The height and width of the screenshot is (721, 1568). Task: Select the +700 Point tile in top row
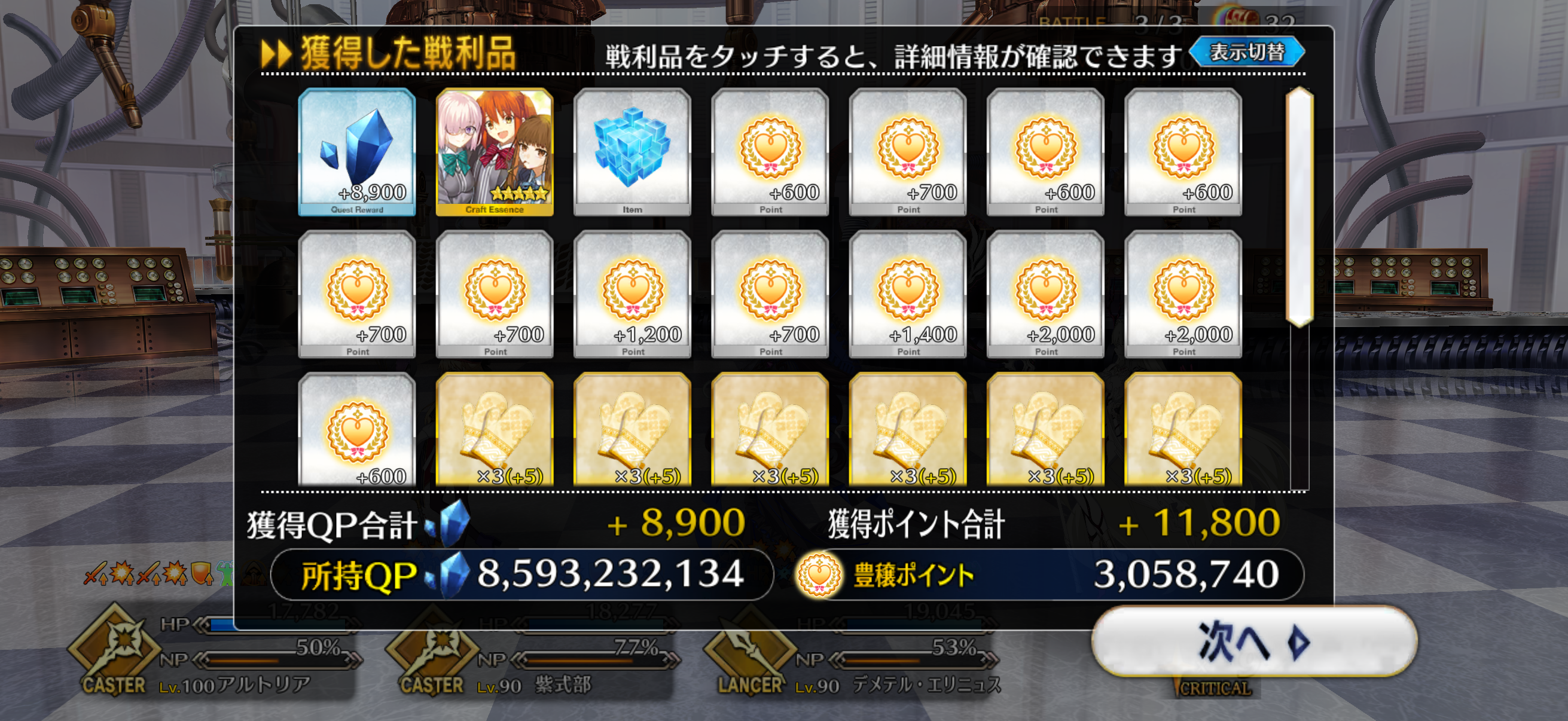coord(908,152)
